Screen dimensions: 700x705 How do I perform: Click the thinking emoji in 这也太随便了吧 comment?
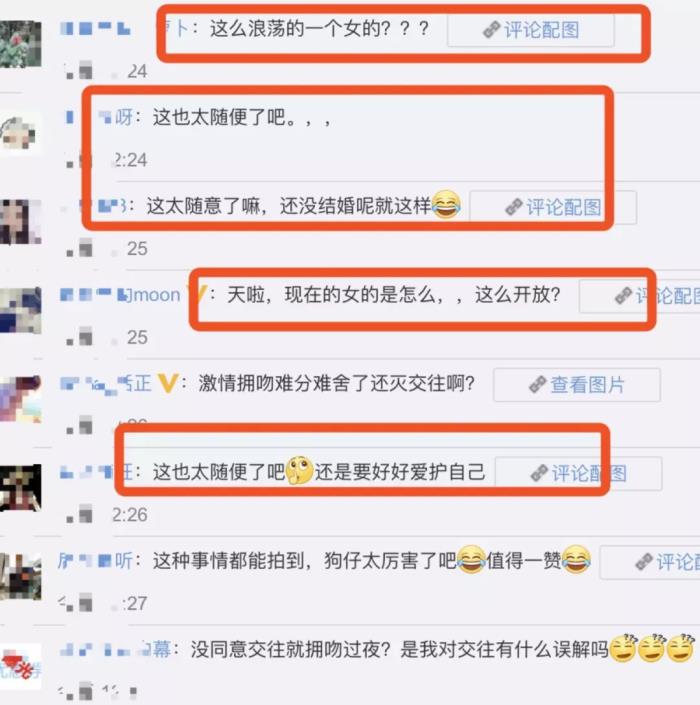299,471
